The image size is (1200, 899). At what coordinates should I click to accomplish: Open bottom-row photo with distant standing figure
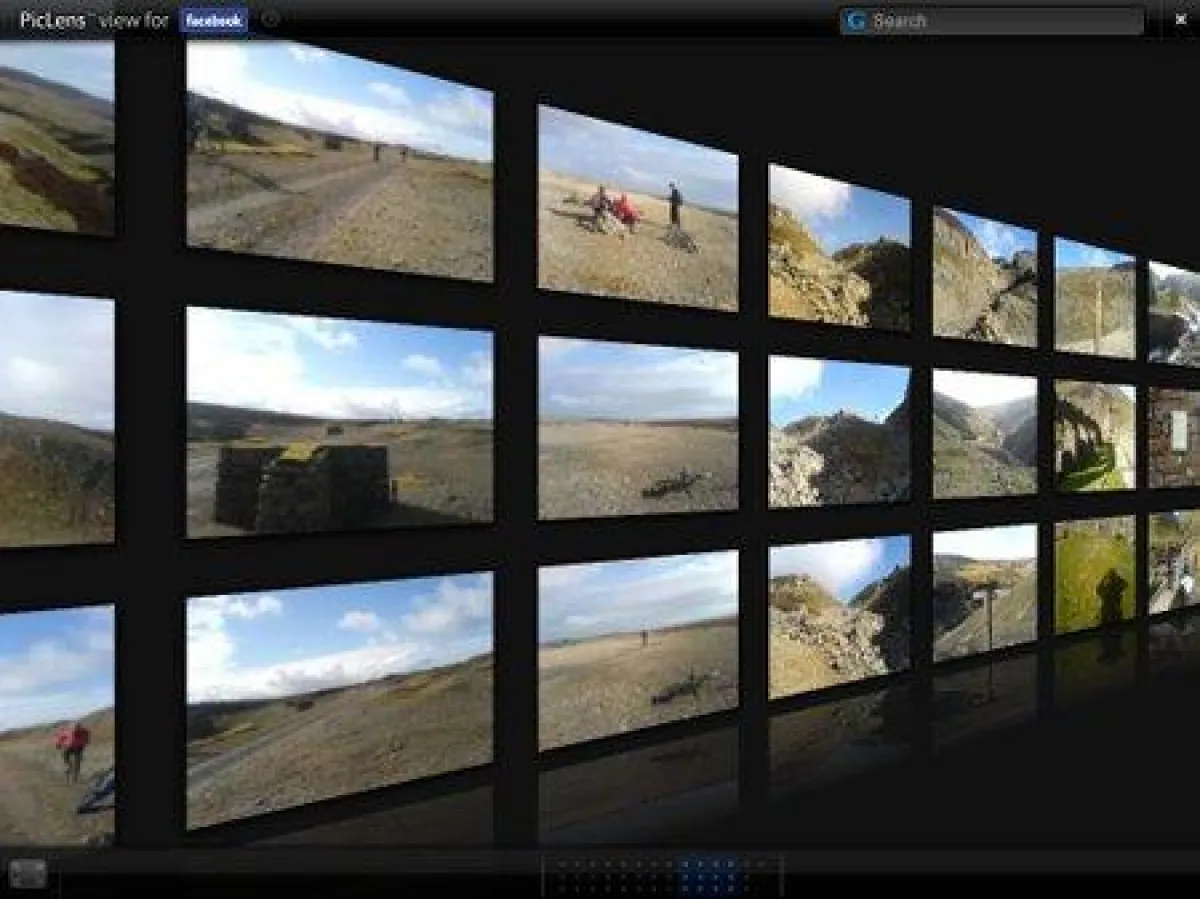tap(637, 649)
